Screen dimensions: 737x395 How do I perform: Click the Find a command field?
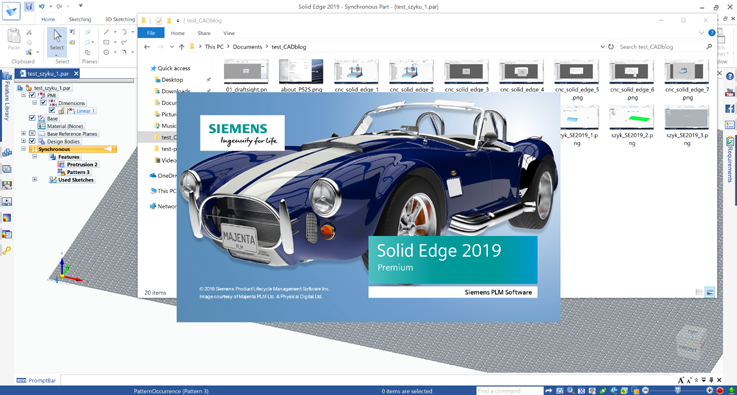point(510,391)
